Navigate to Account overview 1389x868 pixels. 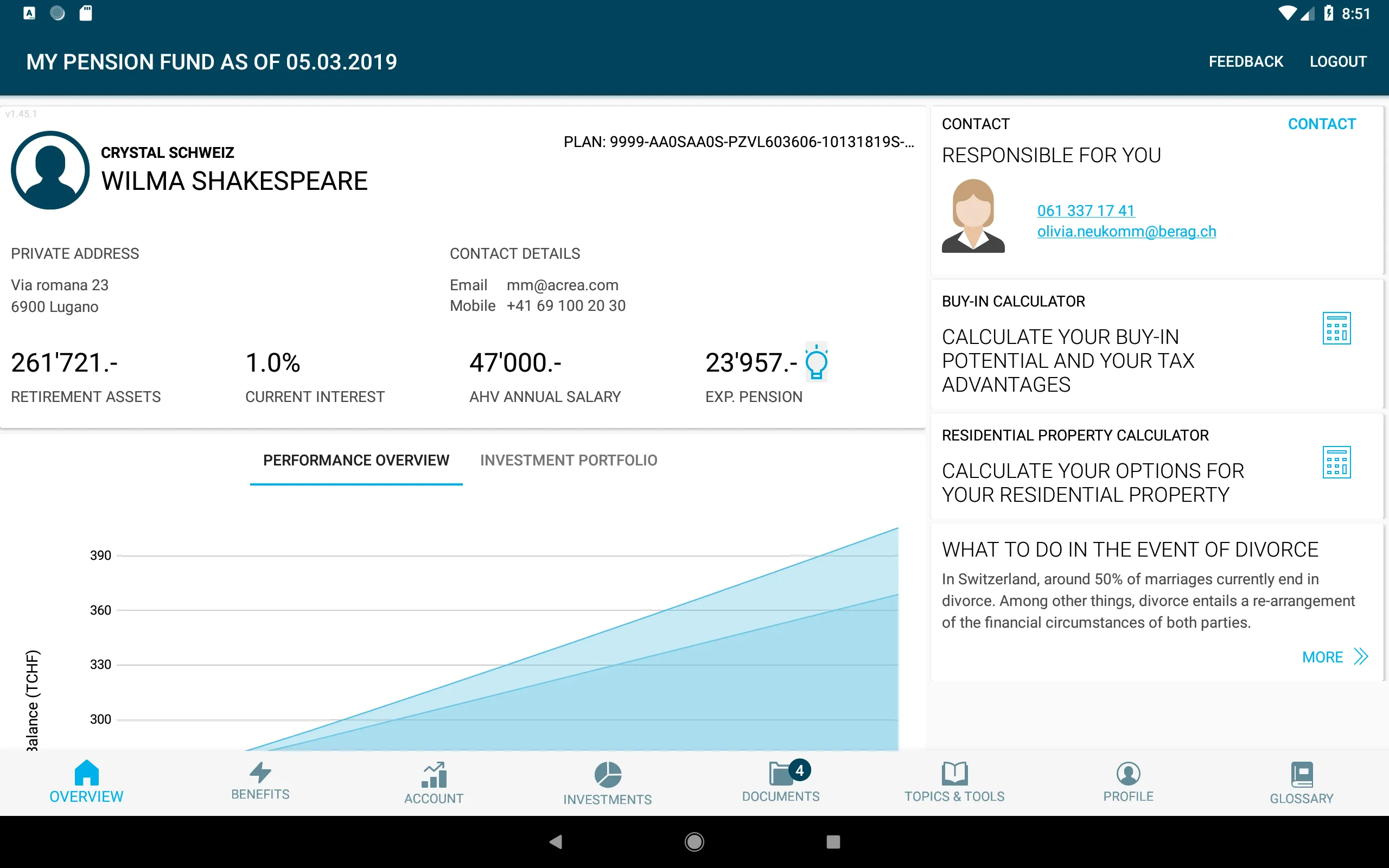[x=433, y=783]
